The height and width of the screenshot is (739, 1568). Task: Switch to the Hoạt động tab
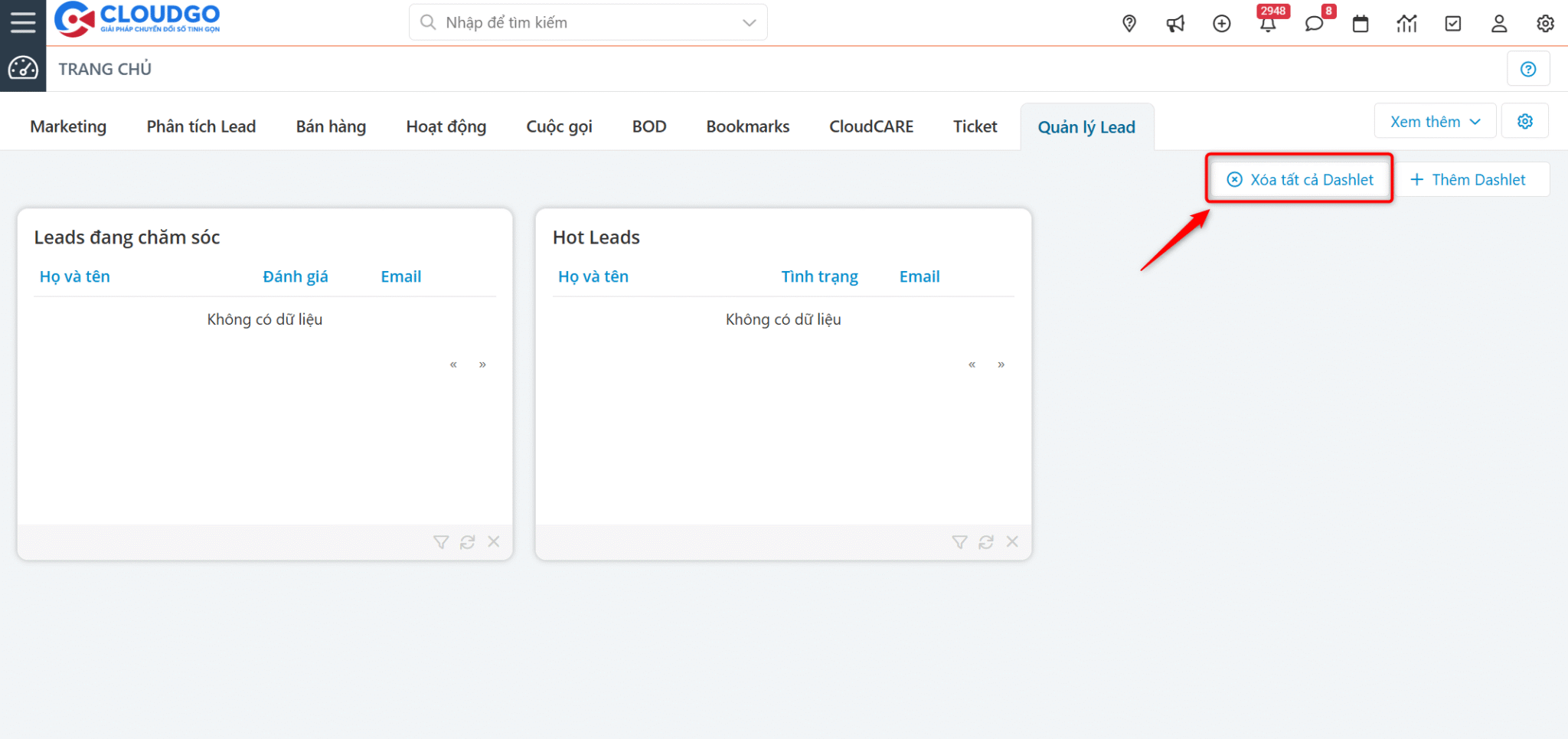point(446,126)
